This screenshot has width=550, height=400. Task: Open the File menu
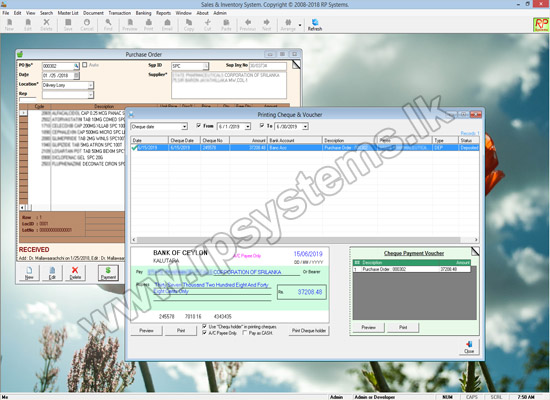[6, 13]
